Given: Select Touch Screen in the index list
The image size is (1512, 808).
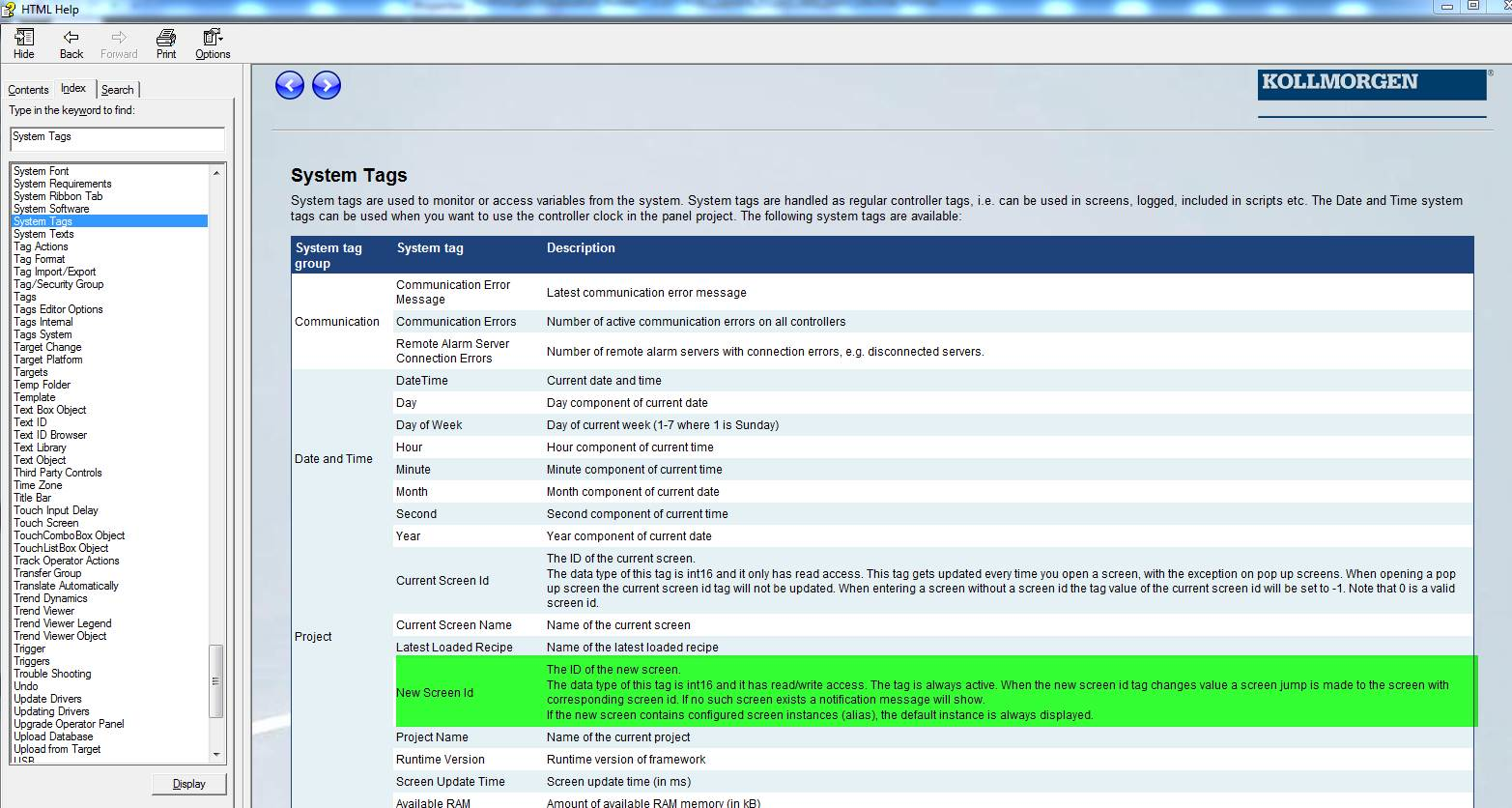Looking at the screenshot, I should (x=46, y=523).
